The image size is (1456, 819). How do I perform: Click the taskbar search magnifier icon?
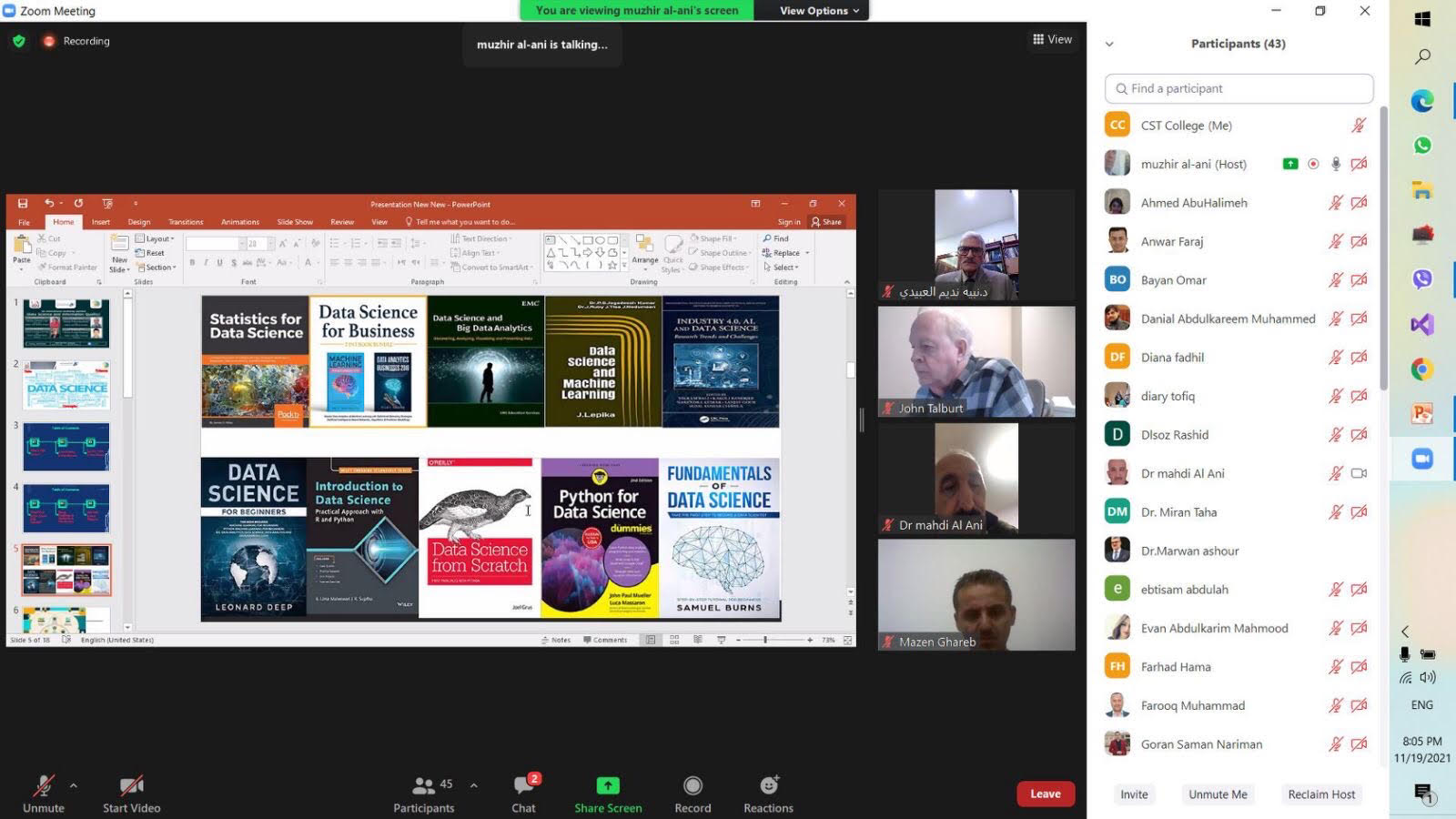pyautogui.click(x=1422, y=57)
